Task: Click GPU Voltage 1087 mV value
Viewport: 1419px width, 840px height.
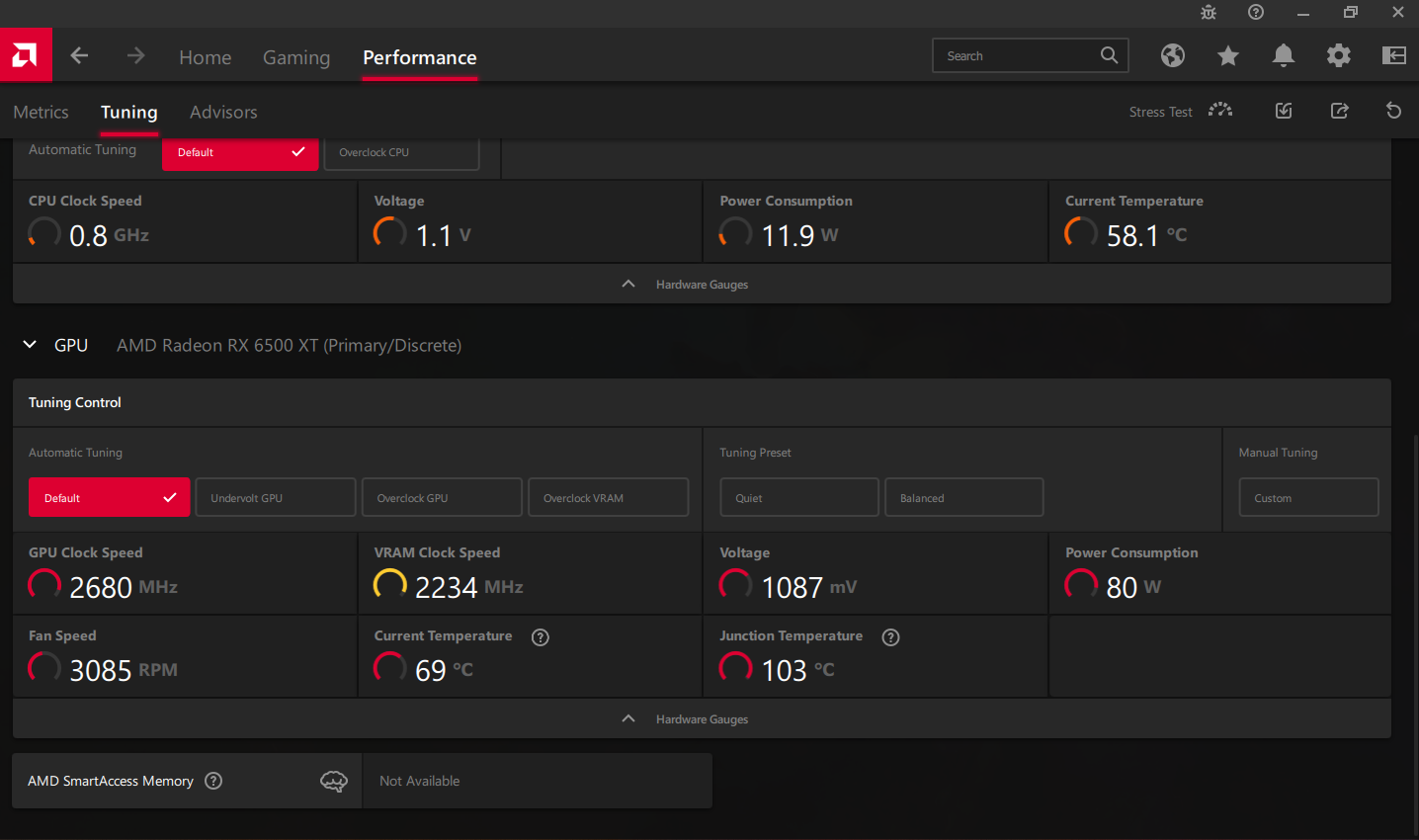Action: pyautogui.click(x=809, y=587)
